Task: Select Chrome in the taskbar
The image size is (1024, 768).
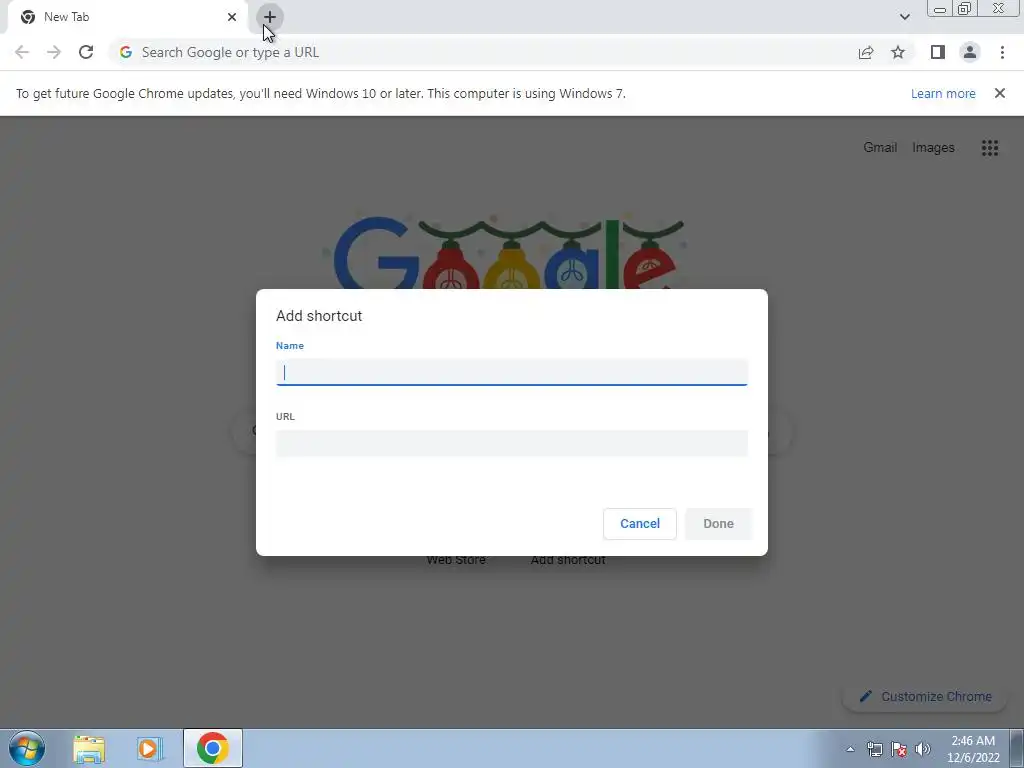Action: pos(213,748)
